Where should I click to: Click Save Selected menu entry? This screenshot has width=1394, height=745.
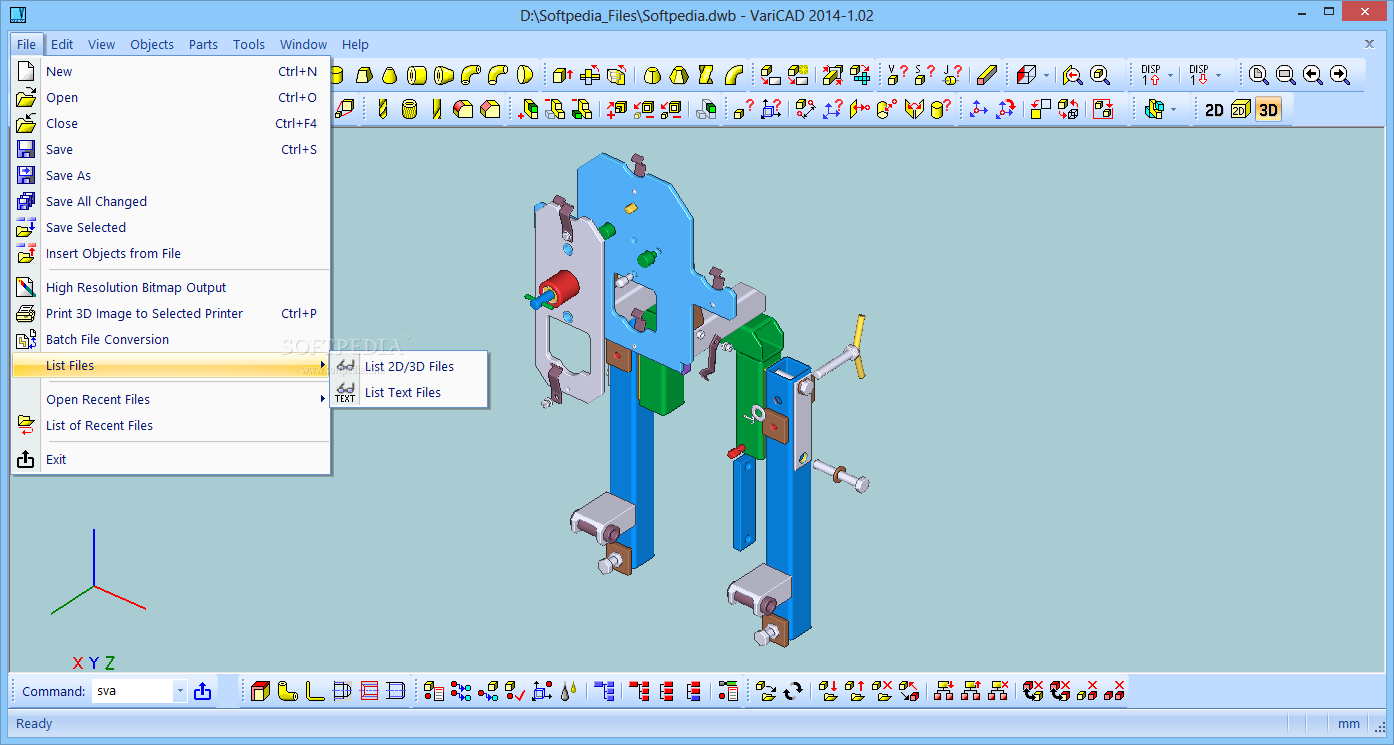171,227
